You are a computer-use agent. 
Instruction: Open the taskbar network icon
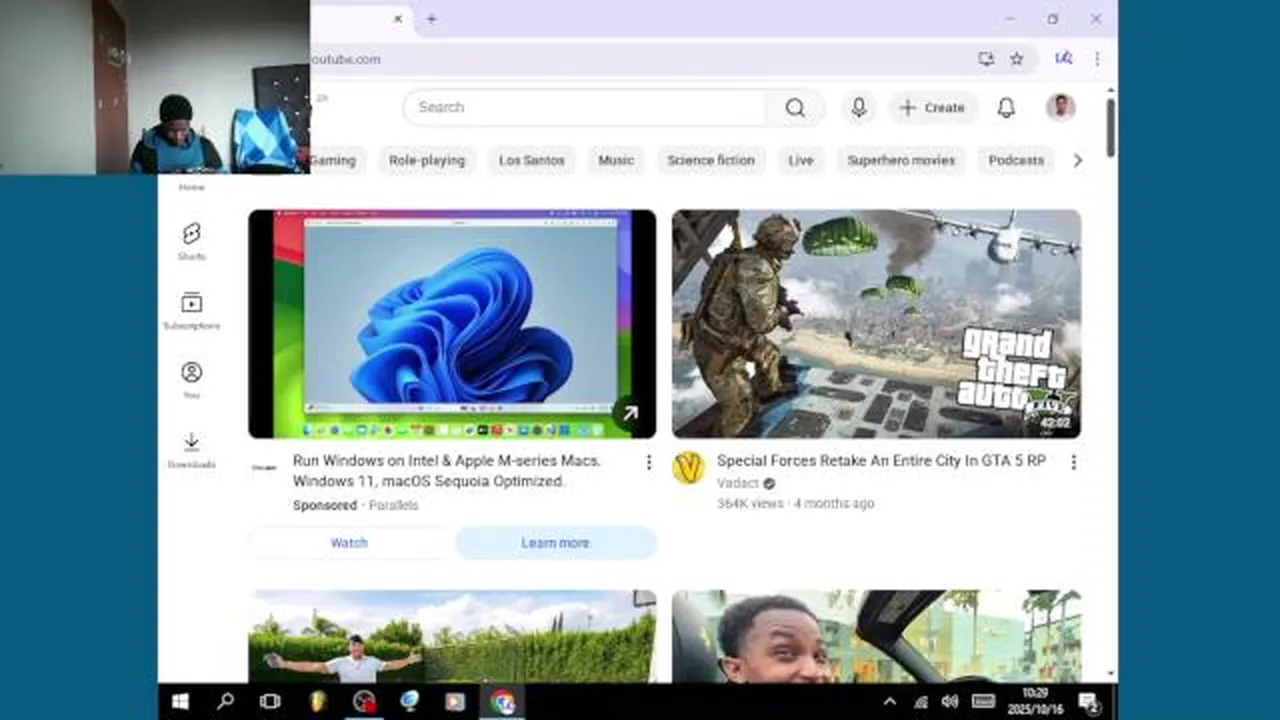921,702
